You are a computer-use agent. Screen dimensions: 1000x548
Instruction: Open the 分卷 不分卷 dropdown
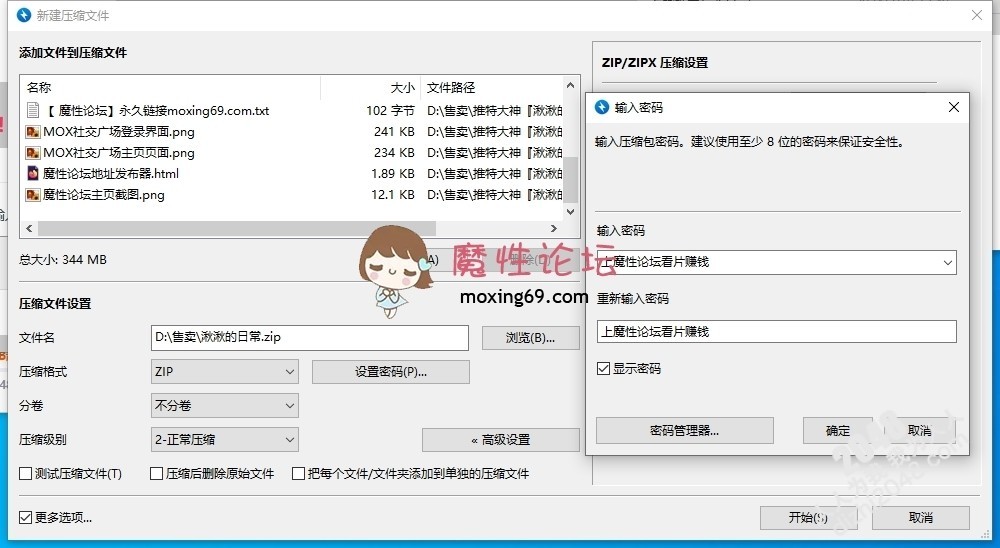(x=224, y=405)
